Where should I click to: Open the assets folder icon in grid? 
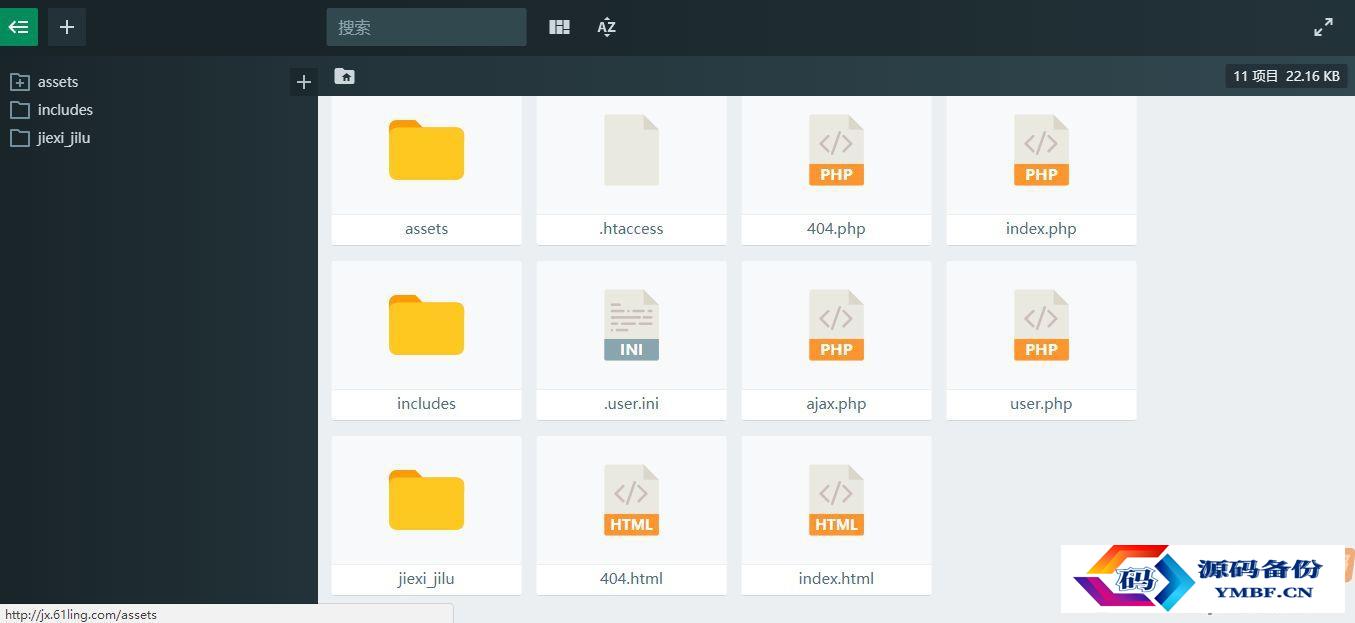click(426, 150)
